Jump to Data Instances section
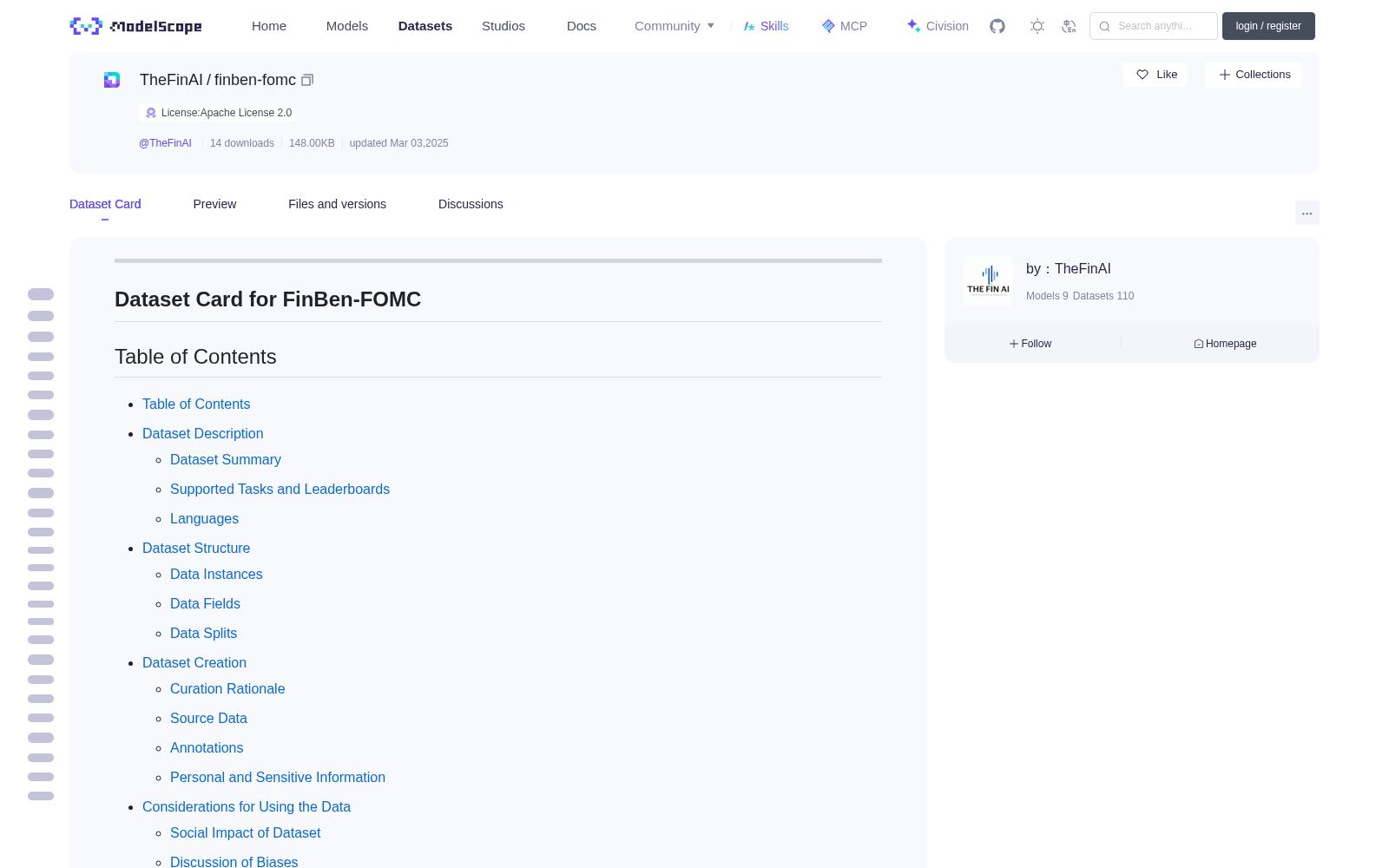Image resolution: width=1389 pixels, height=868 pixels. (216, 575)
